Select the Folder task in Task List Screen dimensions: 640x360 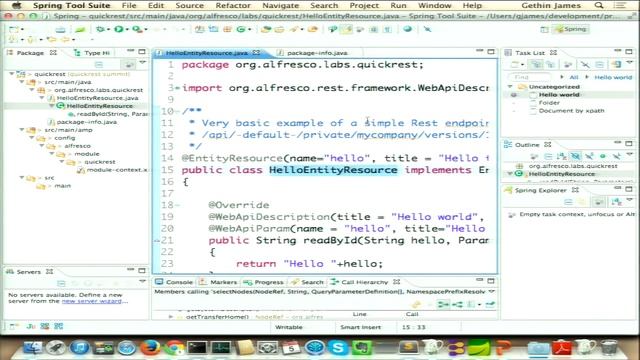[549, 102]
